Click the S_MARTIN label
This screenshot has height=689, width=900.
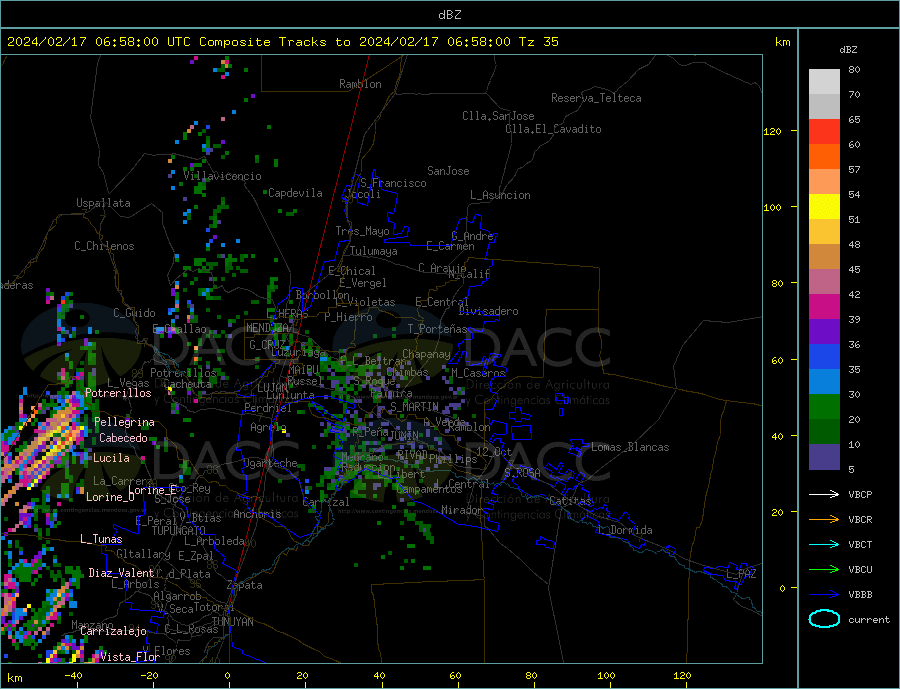[414, 407]
